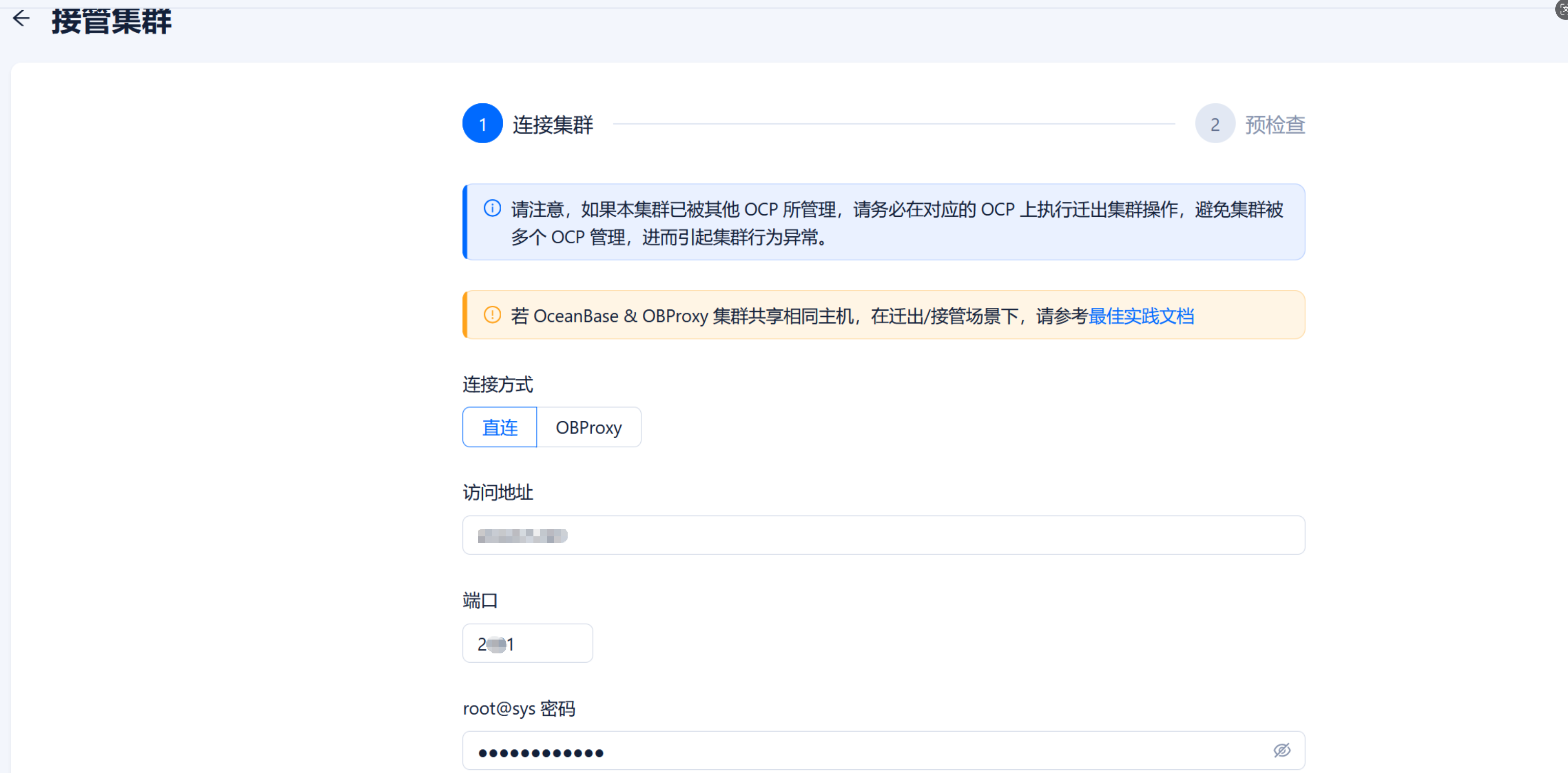
Task: Click the step 1 circle icon
Action: [x=482, y=124]
